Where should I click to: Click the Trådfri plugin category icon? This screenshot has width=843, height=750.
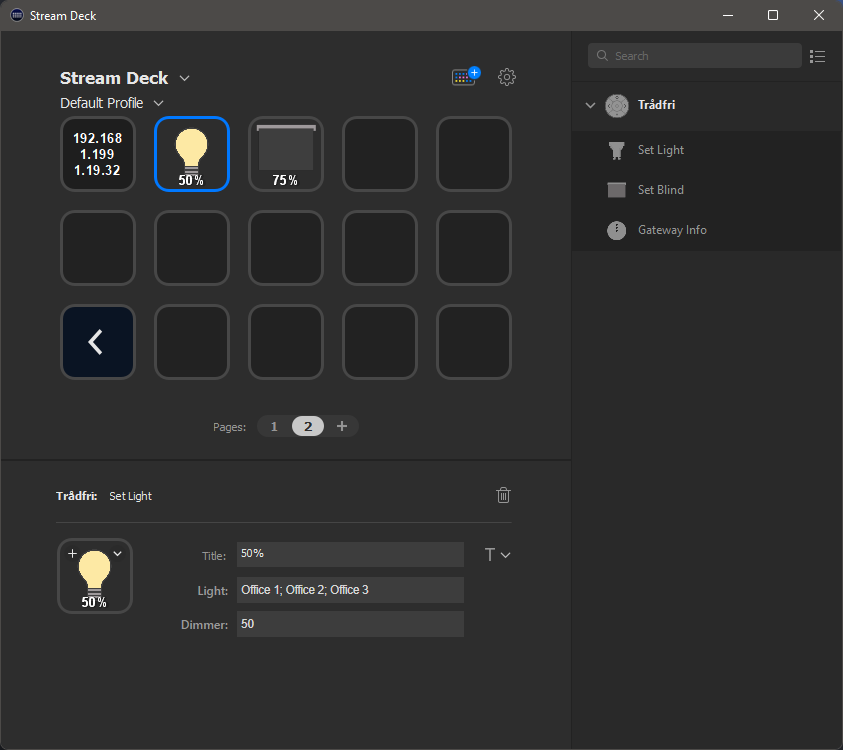click(617, 105)
